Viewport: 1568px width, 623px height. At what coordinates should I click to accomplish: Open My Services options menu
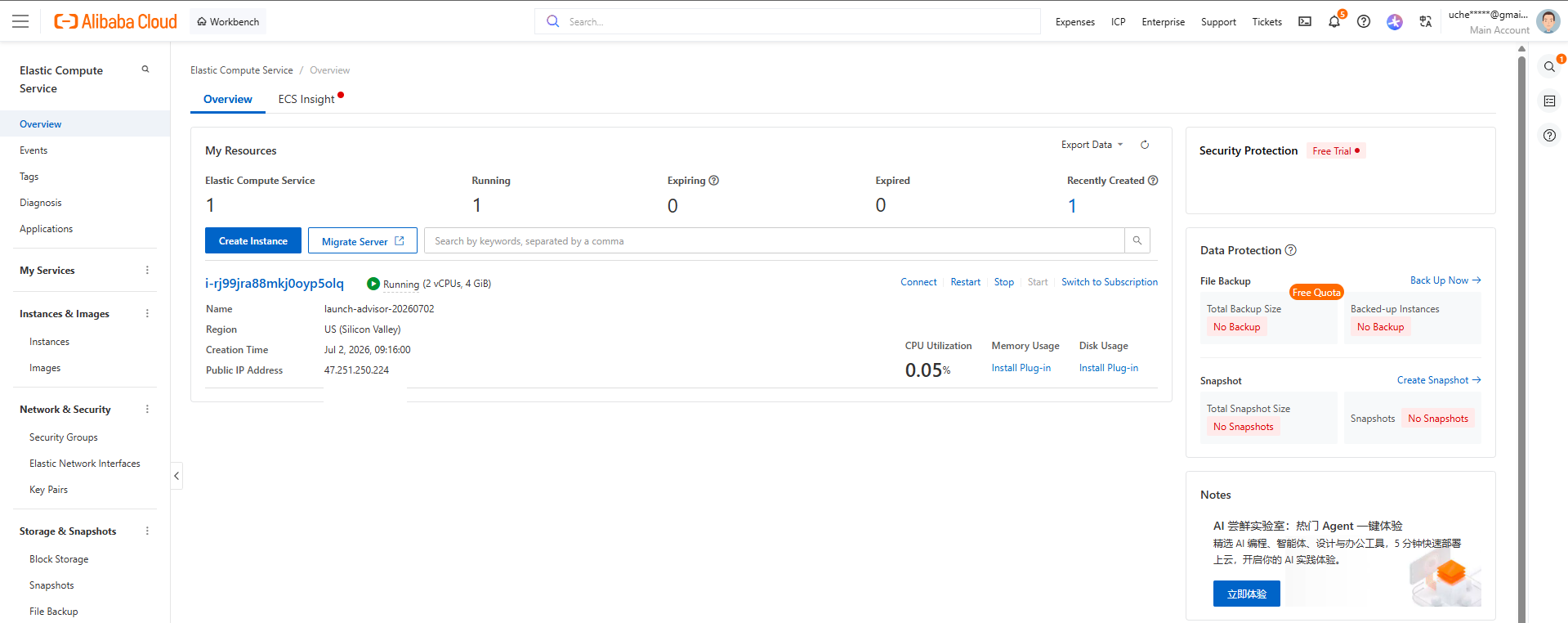point(147,271)
